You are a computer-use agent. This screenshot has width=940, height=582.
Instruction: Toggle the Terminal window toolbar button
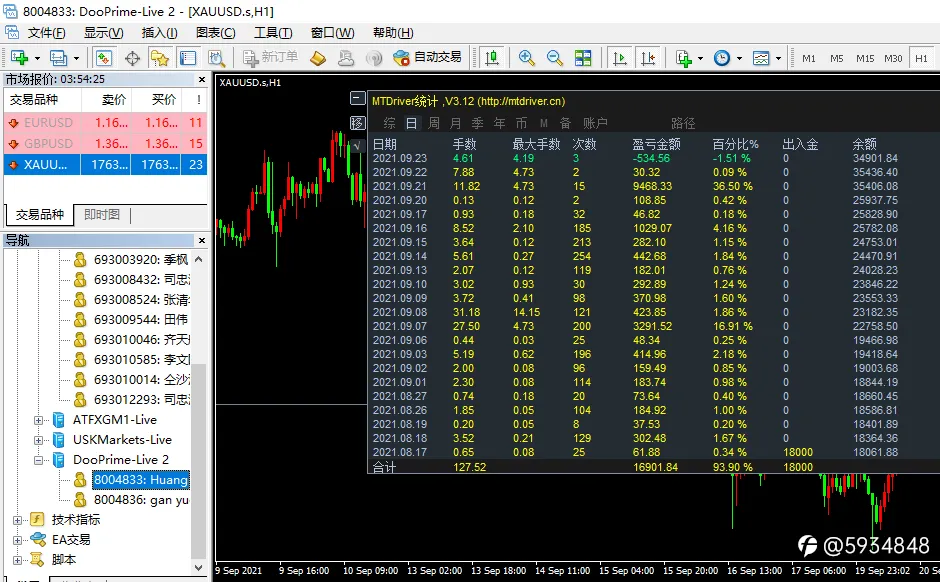(188, 58)
